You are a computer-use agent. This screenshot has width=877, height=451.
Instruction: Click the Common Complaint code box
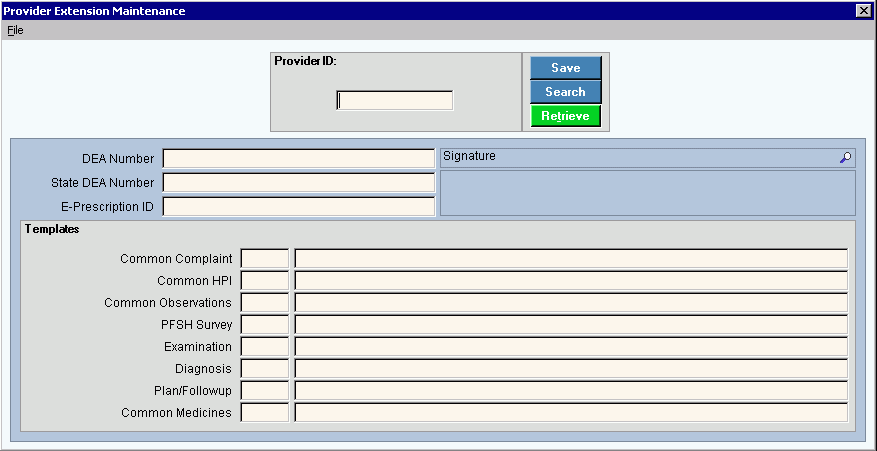click(x=264, y=259)
